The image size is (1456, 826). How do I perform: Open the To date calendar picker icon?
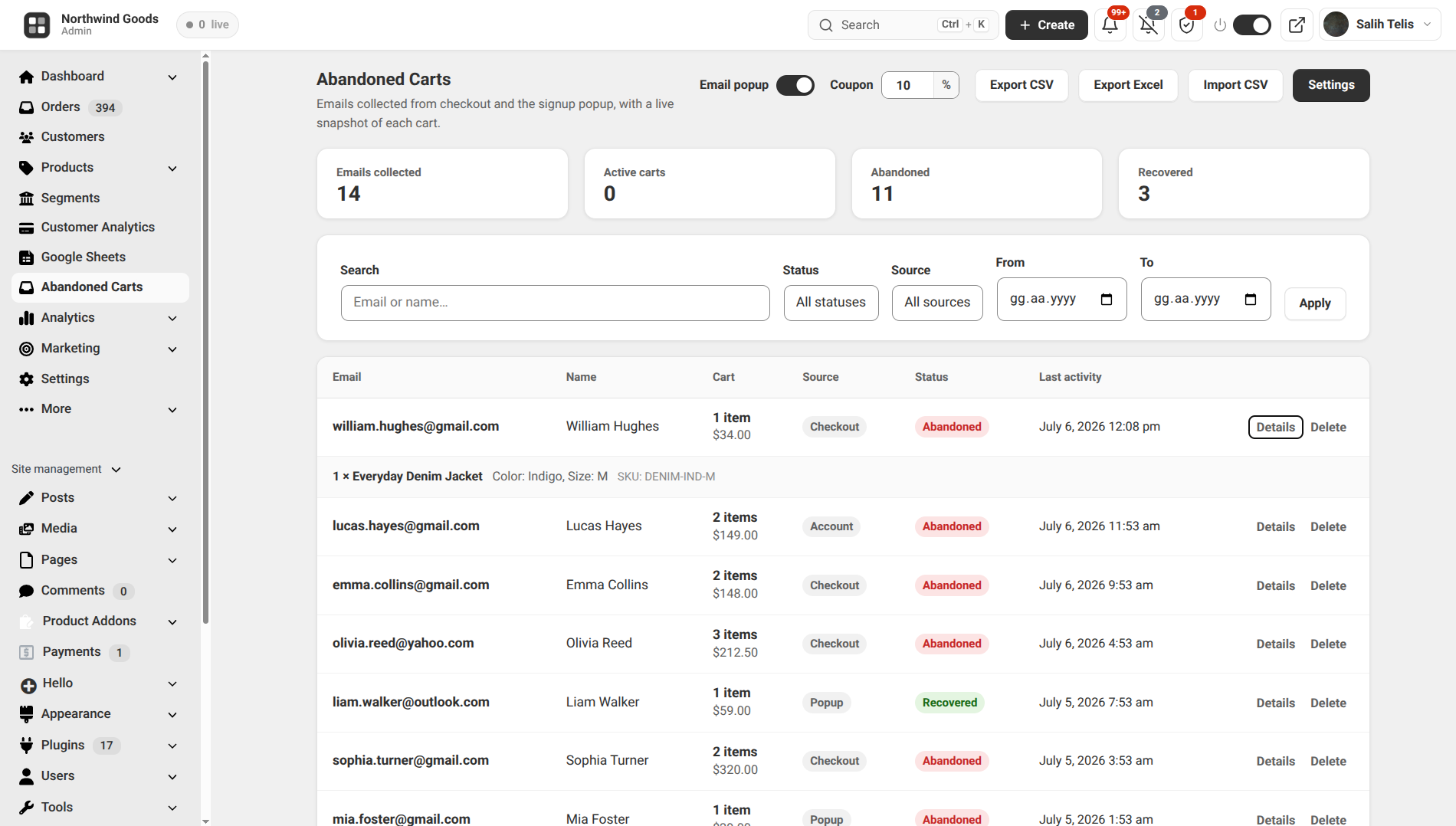1251,299
